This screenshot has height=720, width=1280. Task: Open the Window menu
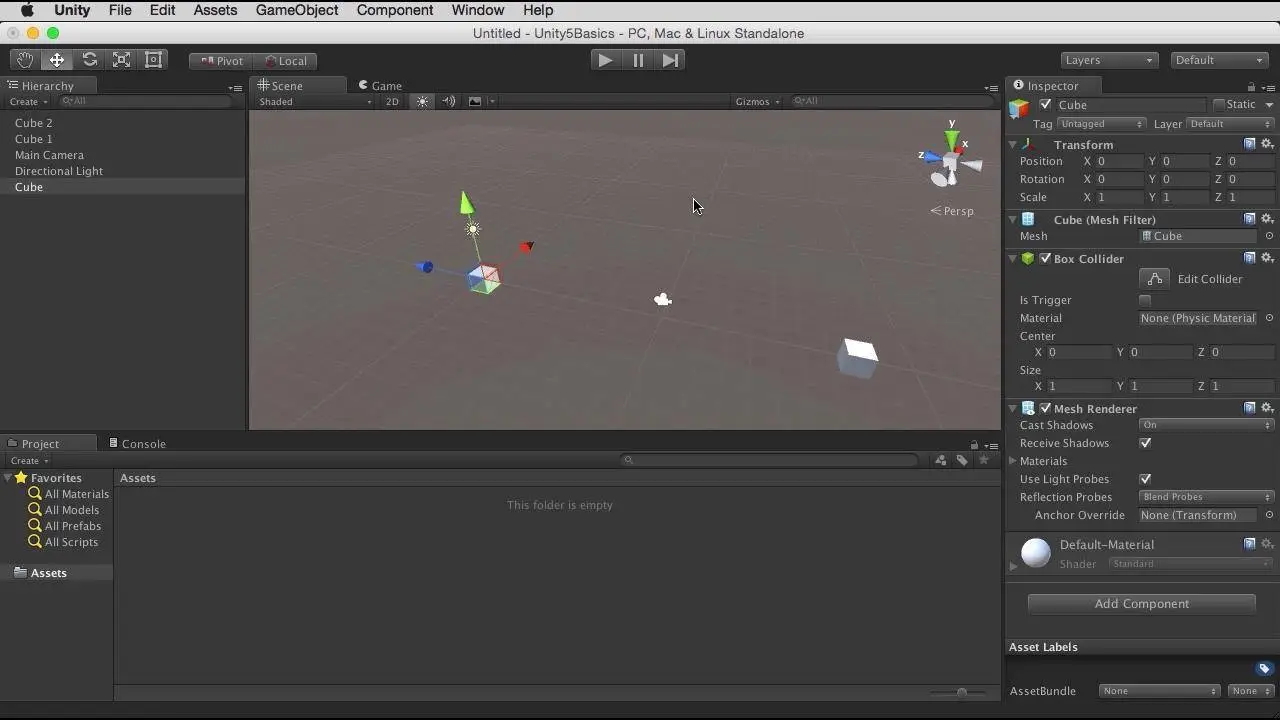click(478, 10)
